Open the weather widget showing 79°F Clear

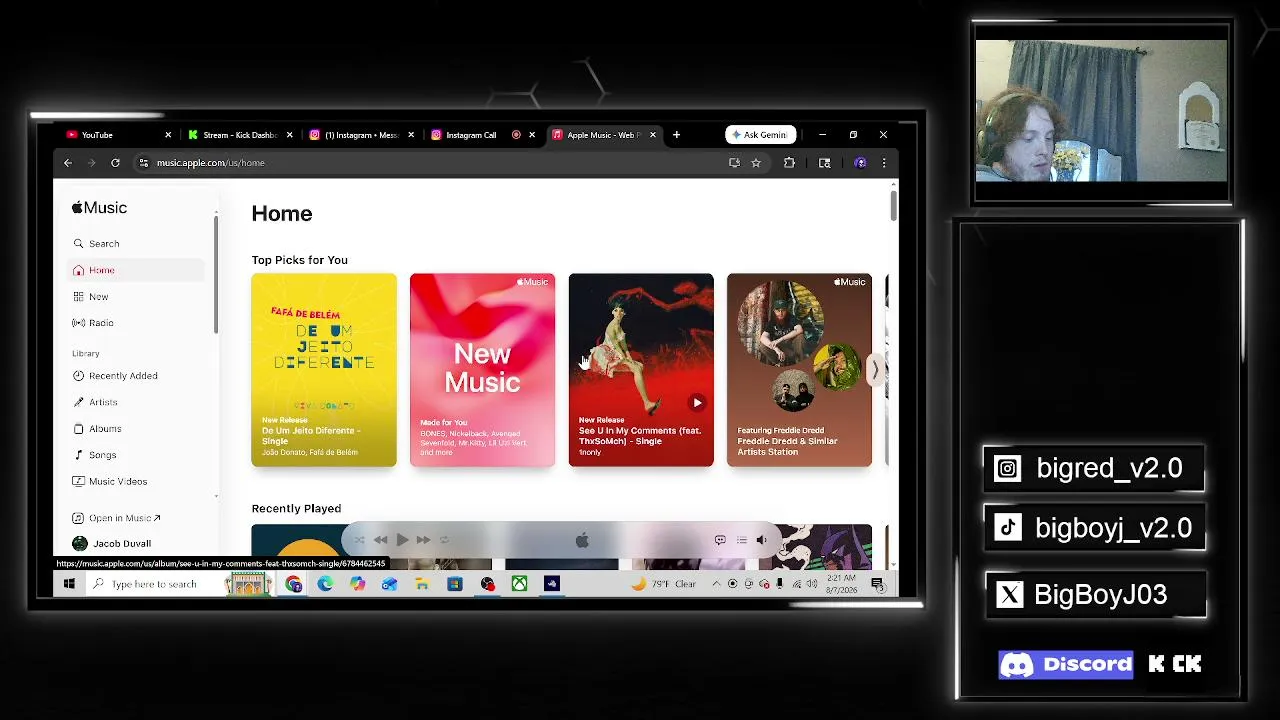click(664, 584)
